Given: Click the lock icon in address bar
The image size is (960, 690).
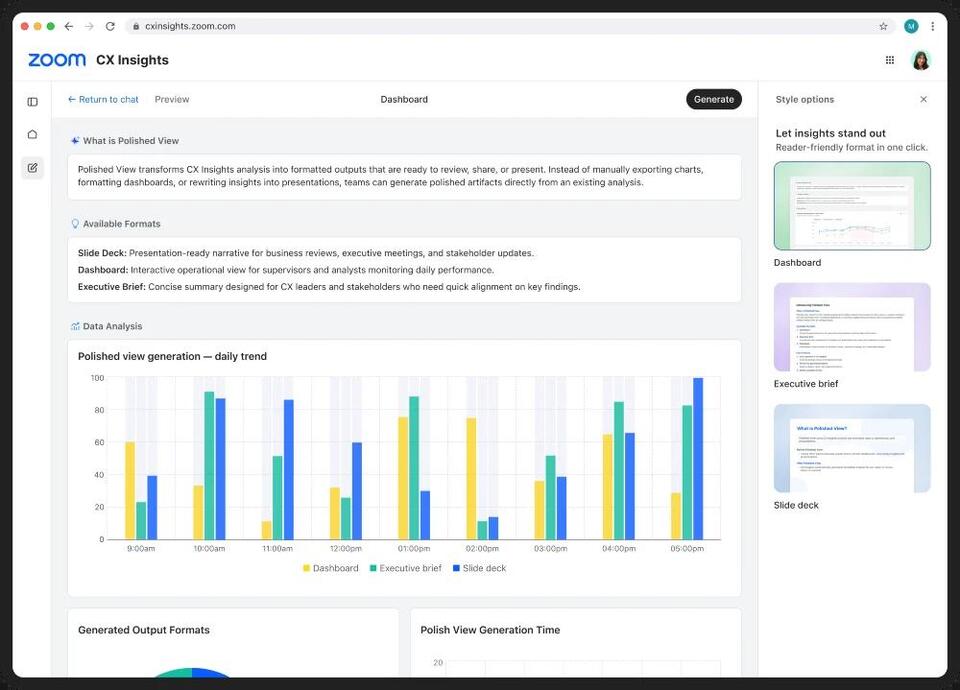Looking at the screenshot, I should pos(136,26).
